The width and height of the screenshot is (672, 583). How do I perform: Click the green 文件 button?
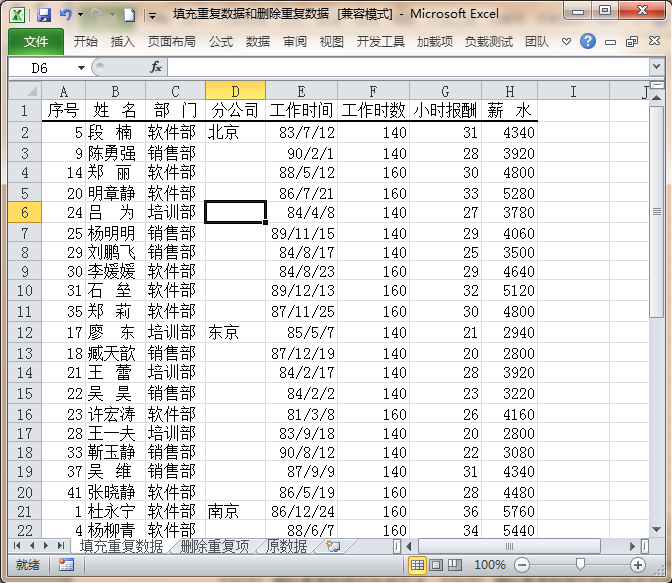pos(36,42)
